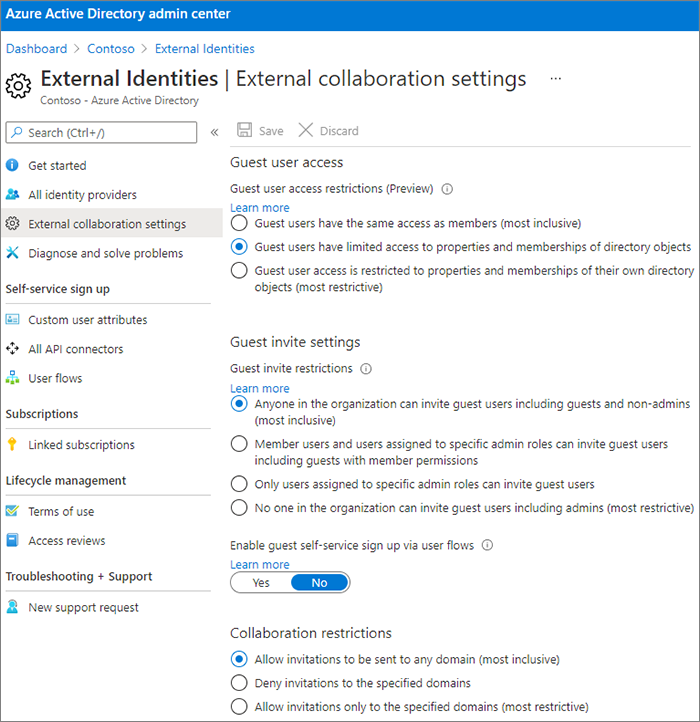Toggle self-service sign up to No
The width and height of the screenshot is (700, 722).
pyautogui.click(x=320, y=582)
